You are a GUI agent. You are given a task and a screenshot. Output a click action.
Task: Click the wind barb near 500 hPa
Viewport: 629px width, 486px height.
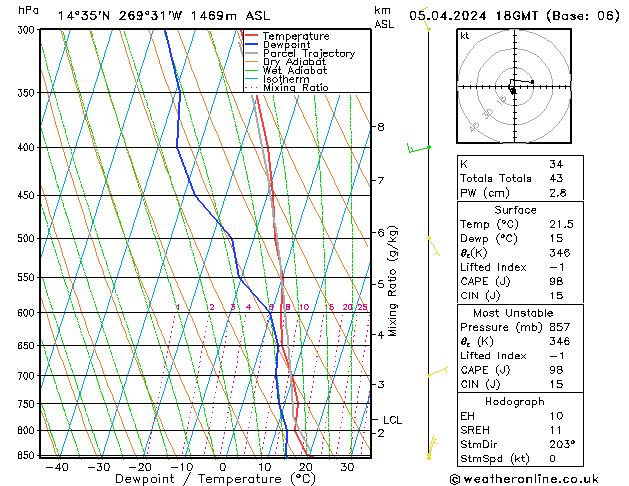pyautogui.click(x=431, y=239)
